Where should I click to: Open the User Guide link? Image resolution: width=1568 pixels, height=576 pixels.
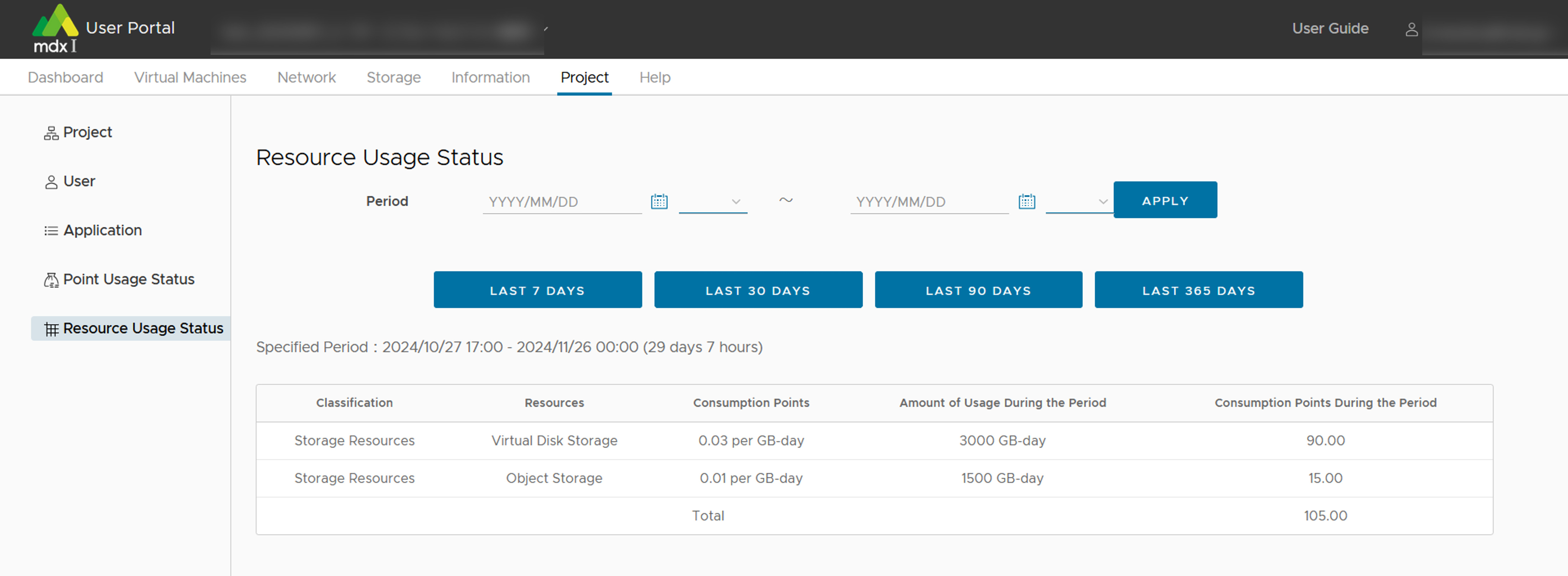click(x=1329, y=28)
